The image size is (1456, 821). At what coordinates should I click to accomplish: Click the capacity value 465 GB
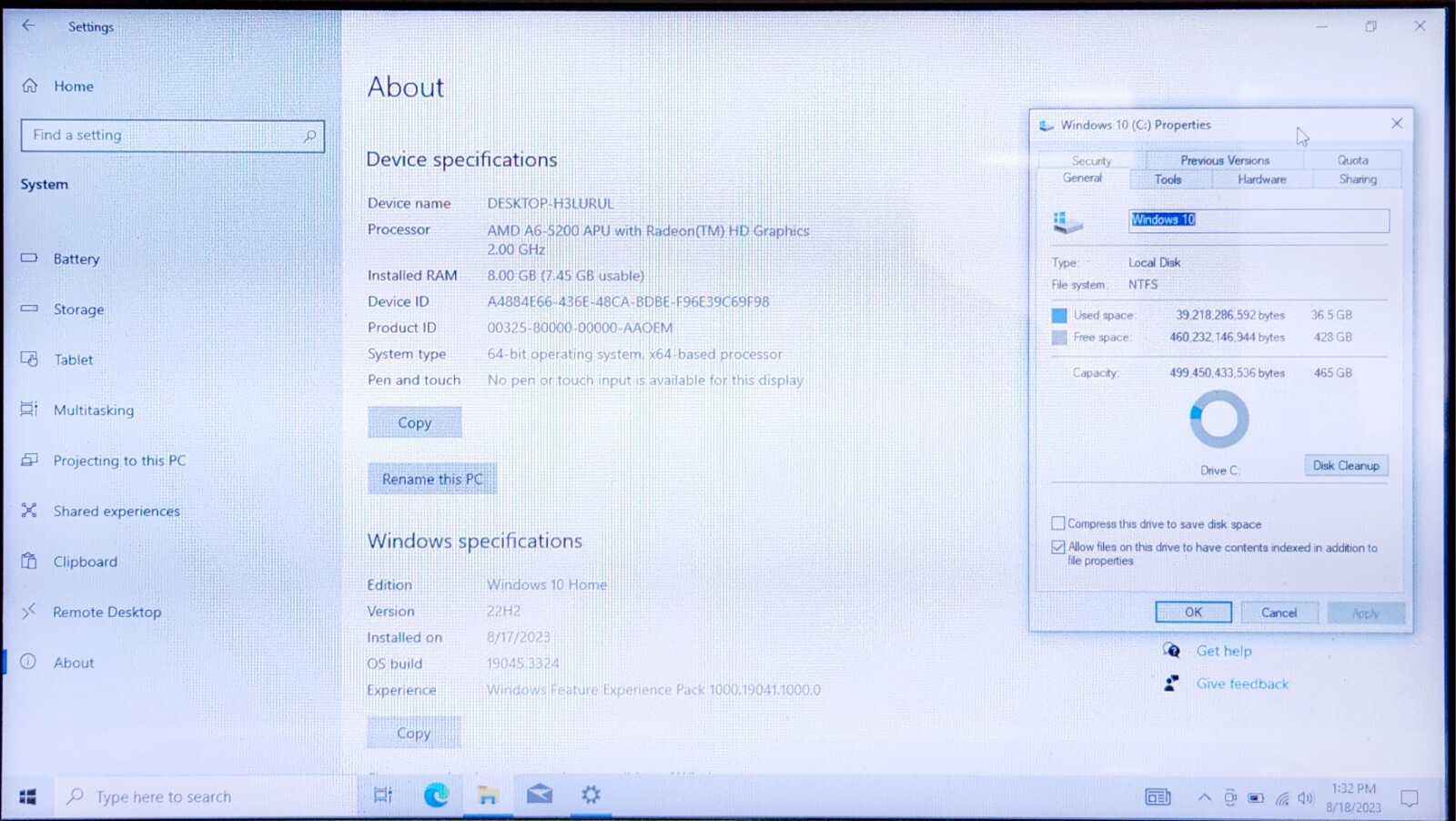(1332, 372)
